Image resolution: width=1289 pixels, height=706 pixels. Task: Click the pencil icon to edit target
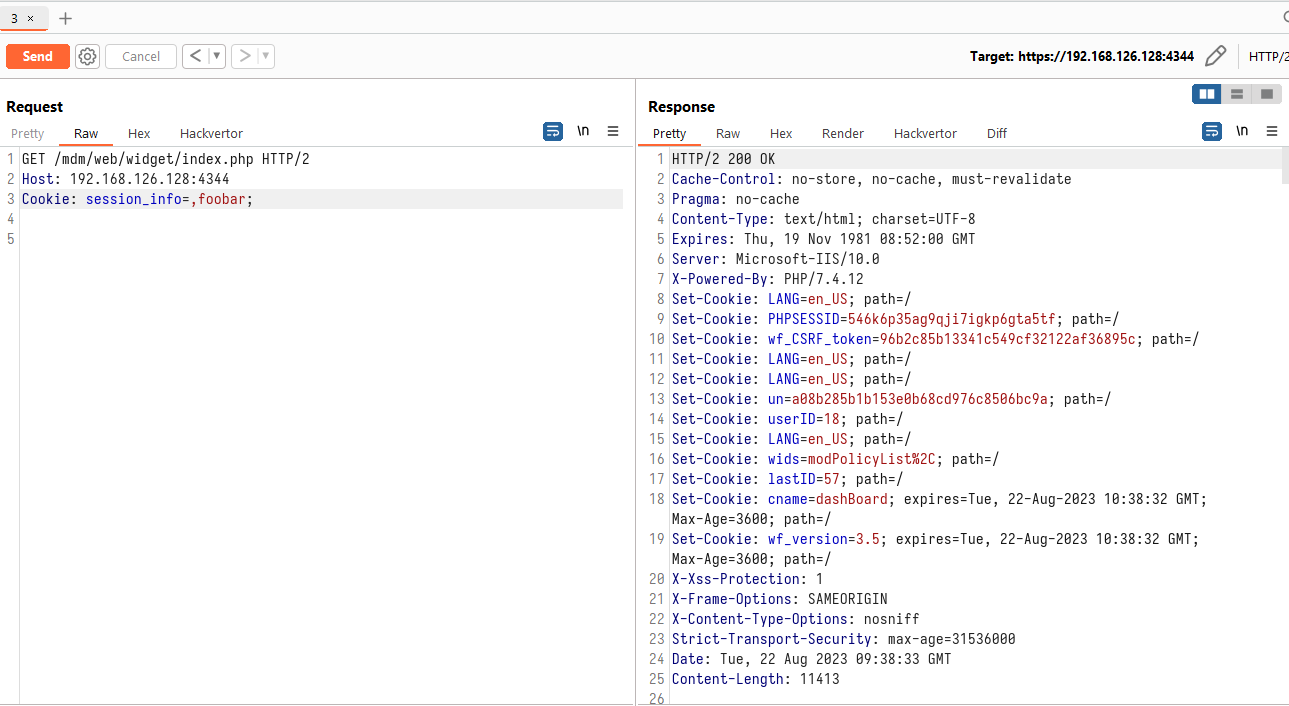(1215, 56)
